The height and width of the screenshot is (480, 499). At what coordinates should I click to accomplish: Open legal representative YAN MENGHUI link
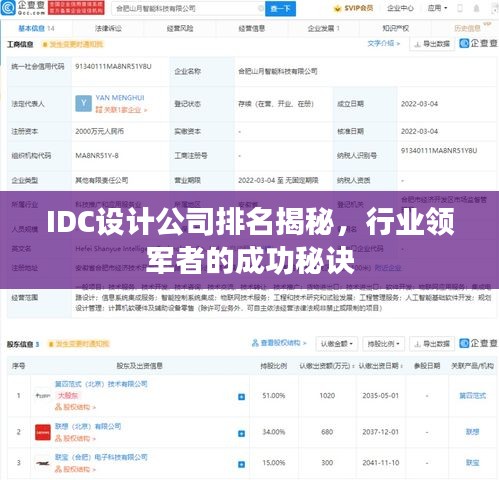pyautogui.click(x=120, y=98)
